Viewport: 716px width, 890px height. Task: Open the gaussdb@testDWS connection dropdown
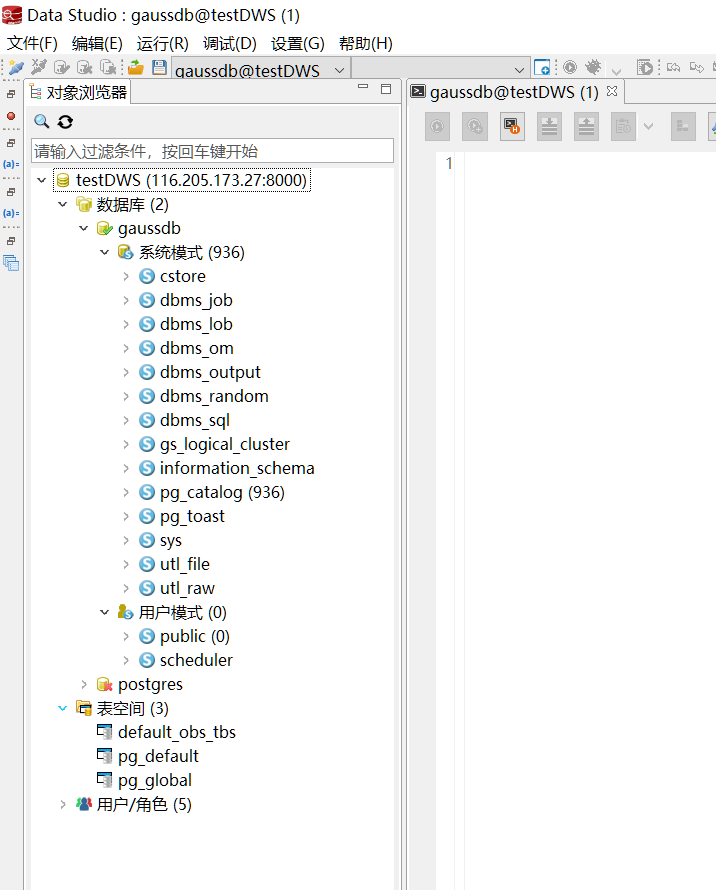tap(340, 70)
